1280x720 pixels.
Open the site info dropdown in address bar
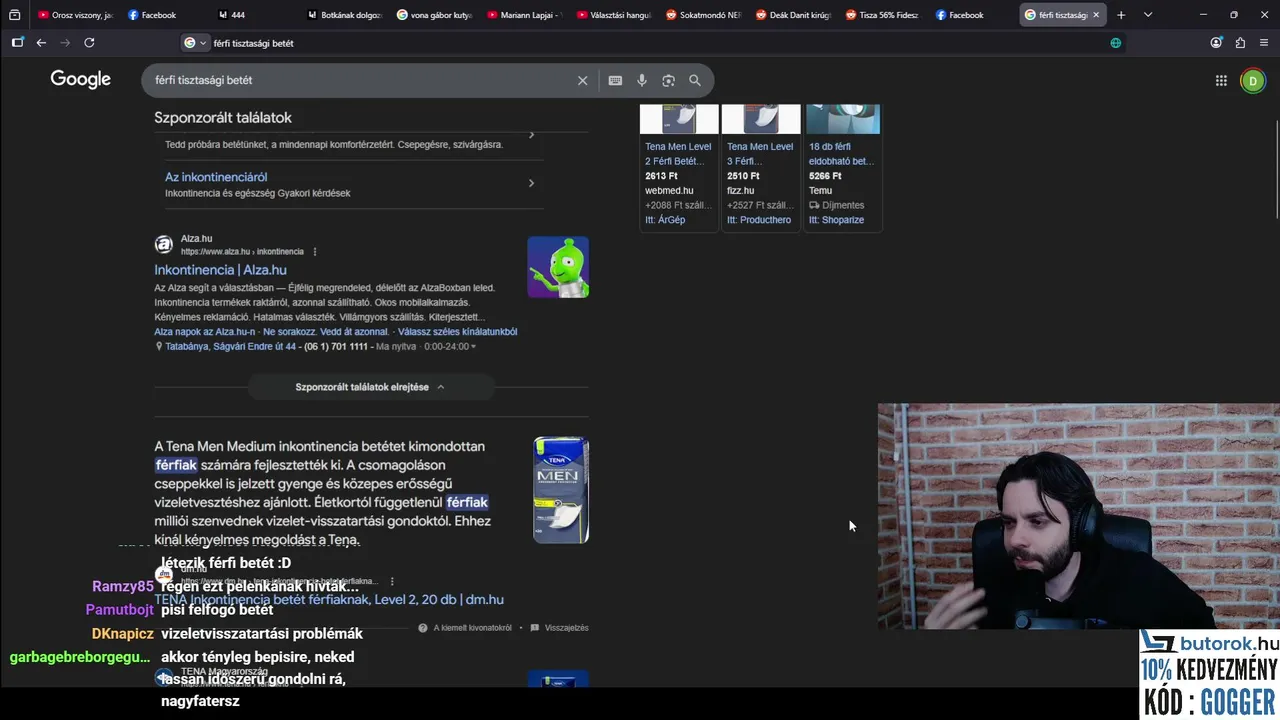[195, 43]
